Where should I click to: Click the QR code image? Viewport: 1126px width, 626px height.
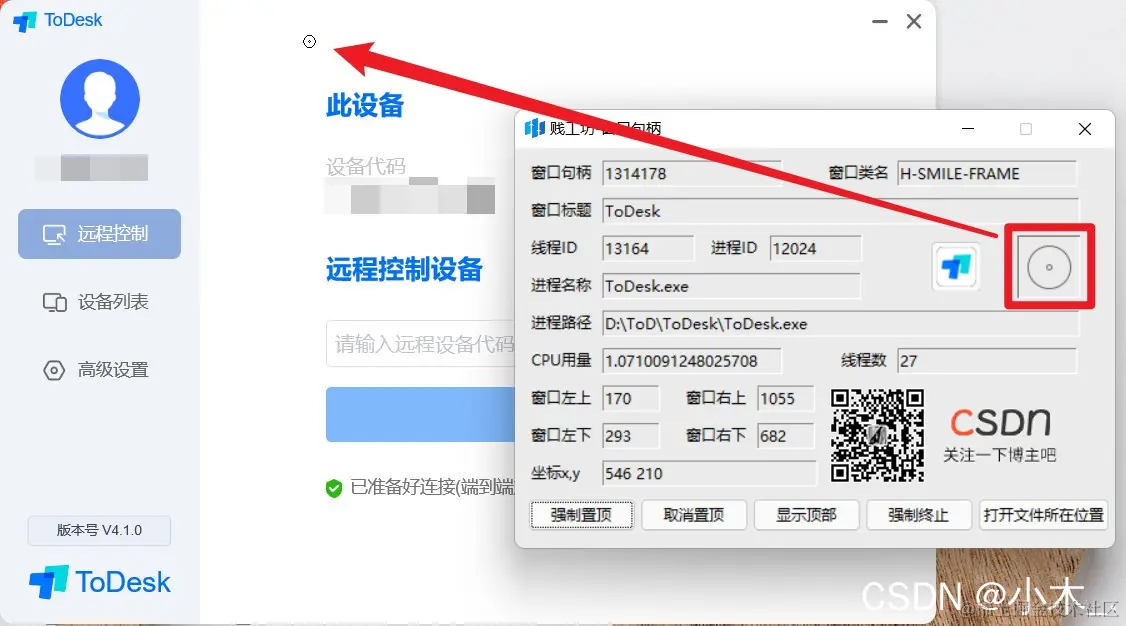click(x=878, y=436)
